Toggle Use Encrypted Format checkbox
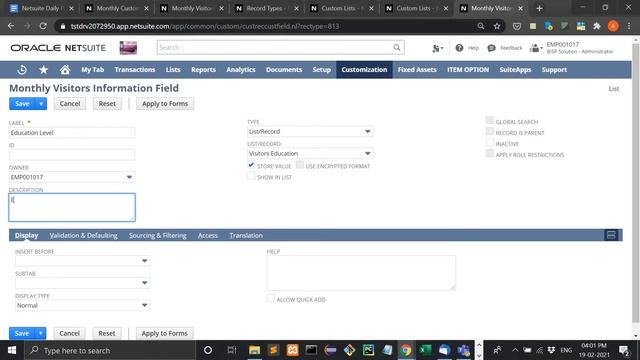Screen dimensions: 640x360 300,165
